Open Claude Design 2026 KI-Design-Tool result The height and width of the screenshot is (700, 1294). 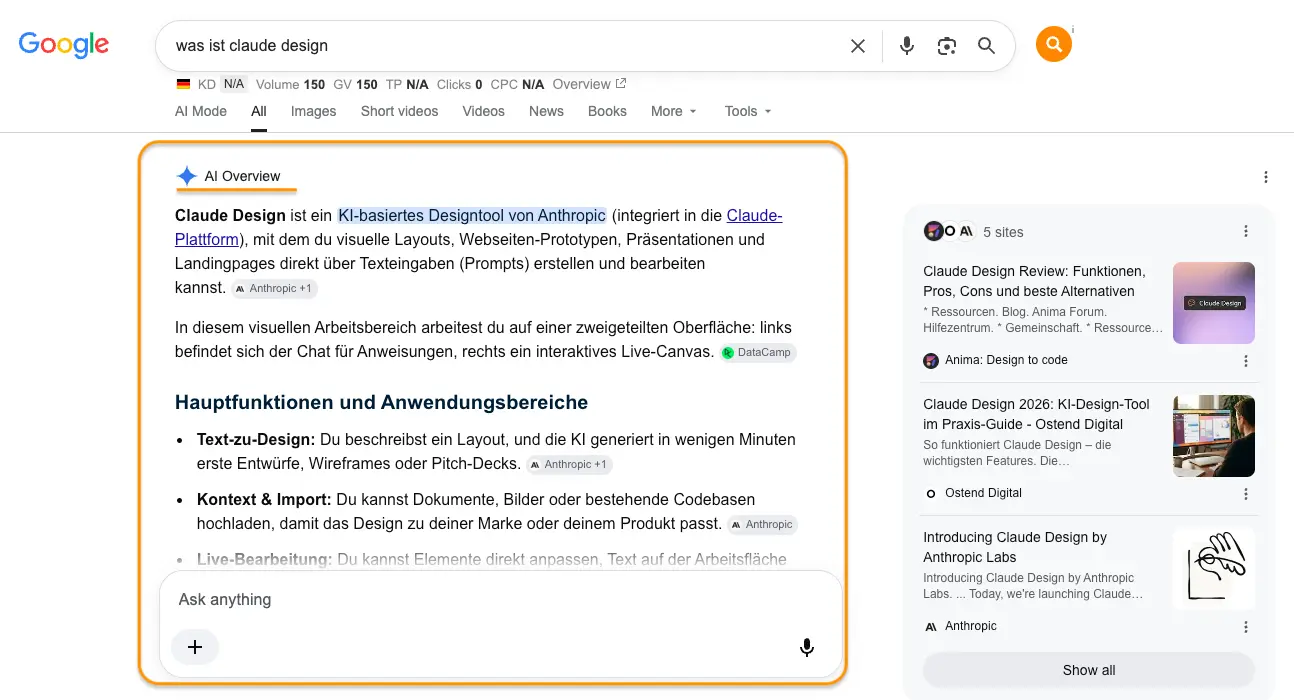pyautogui.click(x=1036, y=414)
